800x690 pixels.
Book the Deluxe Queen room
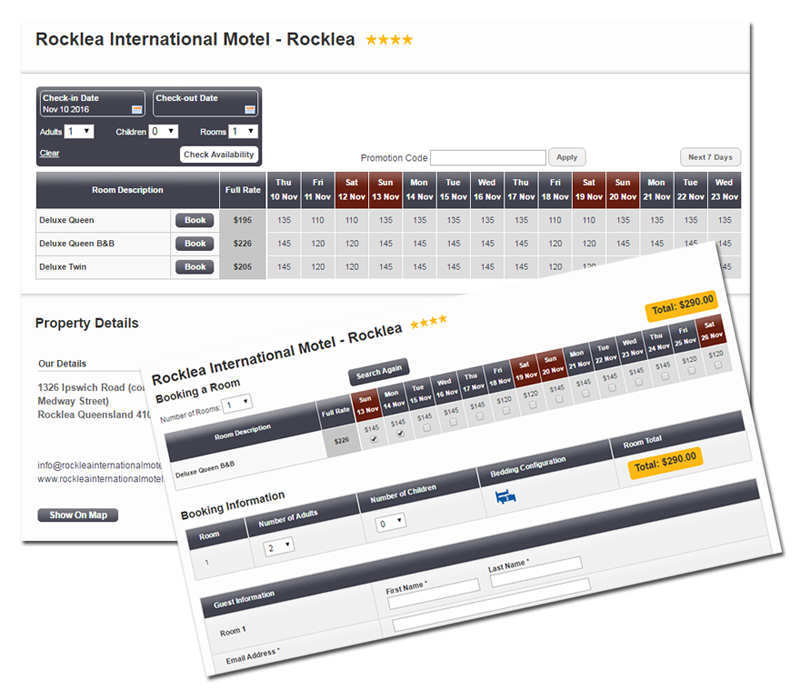195,220
